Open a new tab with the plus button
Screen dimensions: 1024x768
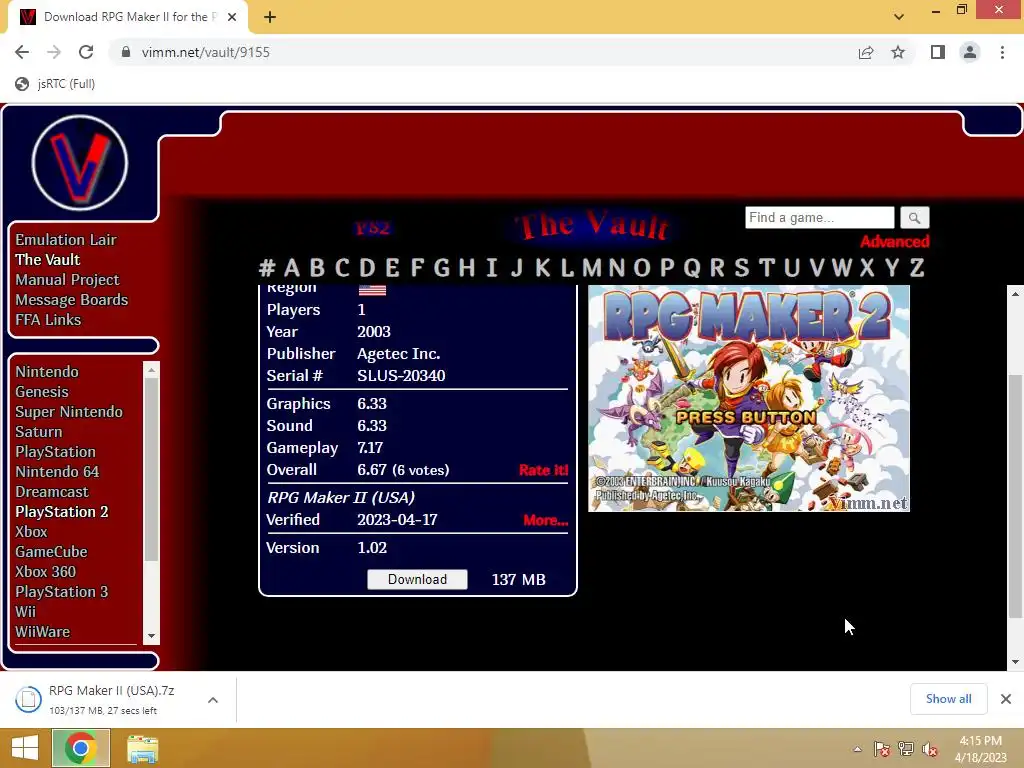point(270,17)
